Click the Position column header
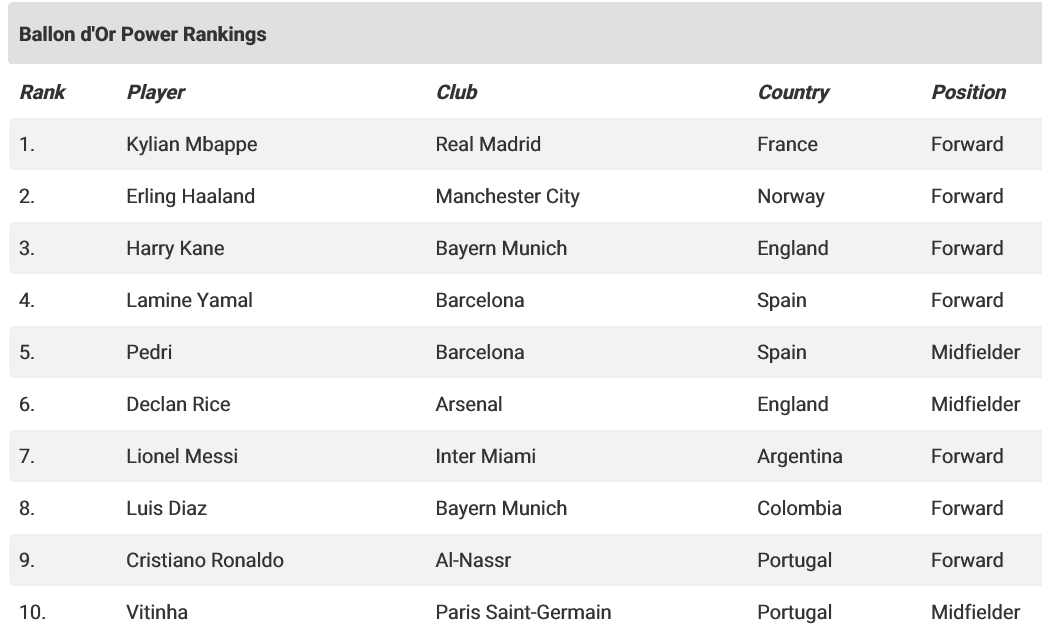 tap(968, 92)
